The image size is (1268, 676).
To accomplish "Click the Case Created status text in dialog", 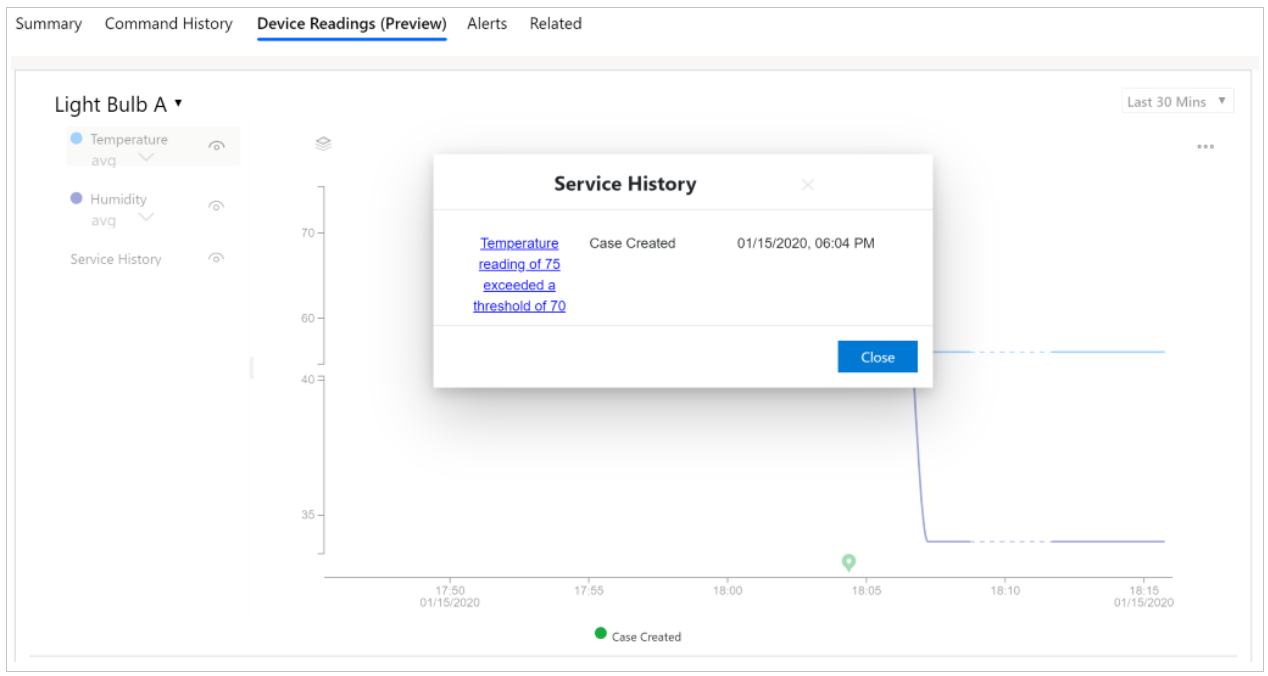I will pyautogui.click(x=632, y=243).
